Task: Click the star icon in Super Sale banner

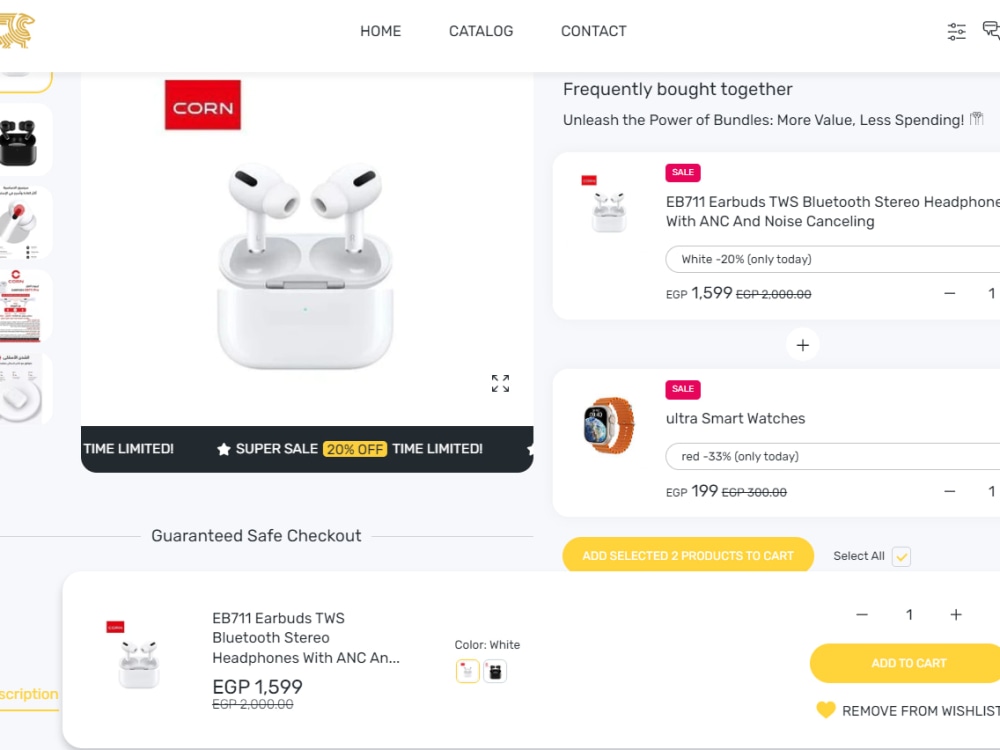Action: tap(222, 448)
